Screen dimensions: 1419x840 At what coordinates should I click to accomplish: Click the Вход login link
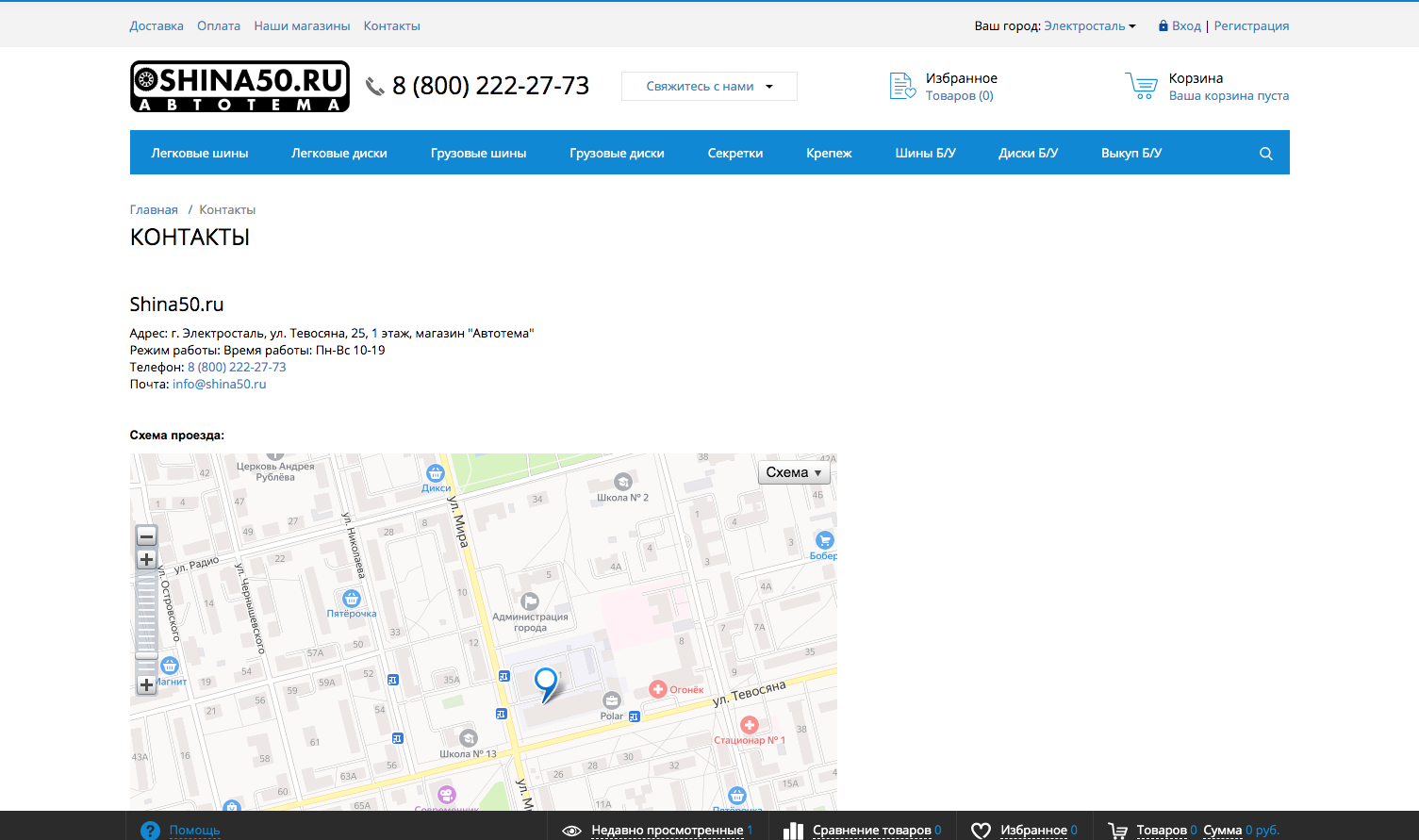click(1186, 26)
